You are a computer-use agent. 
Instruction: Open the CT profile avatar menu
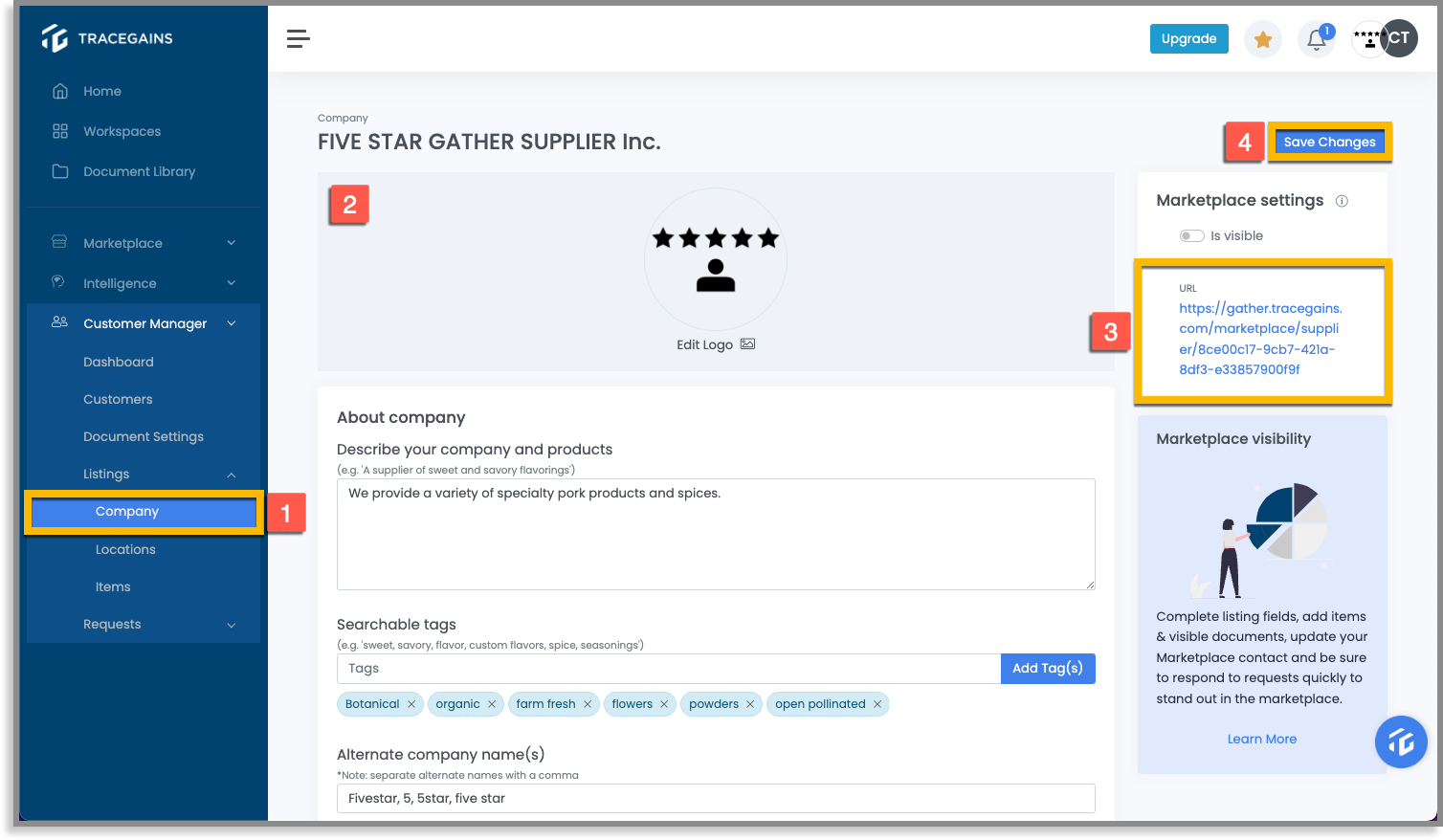(x=1397, y=38)
